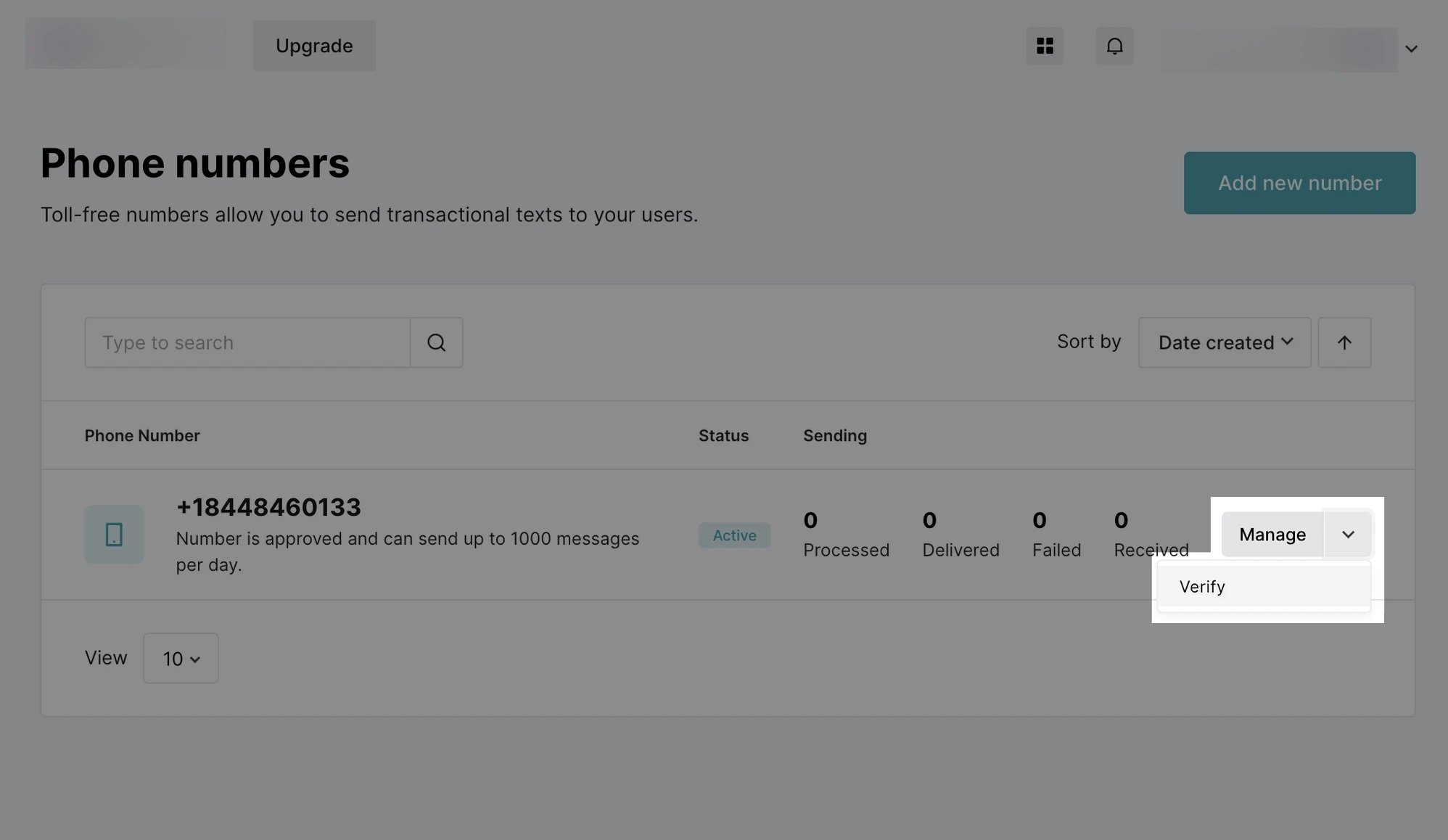Focus the Type to search field
Screen dimensions: 1448x840
247,342
